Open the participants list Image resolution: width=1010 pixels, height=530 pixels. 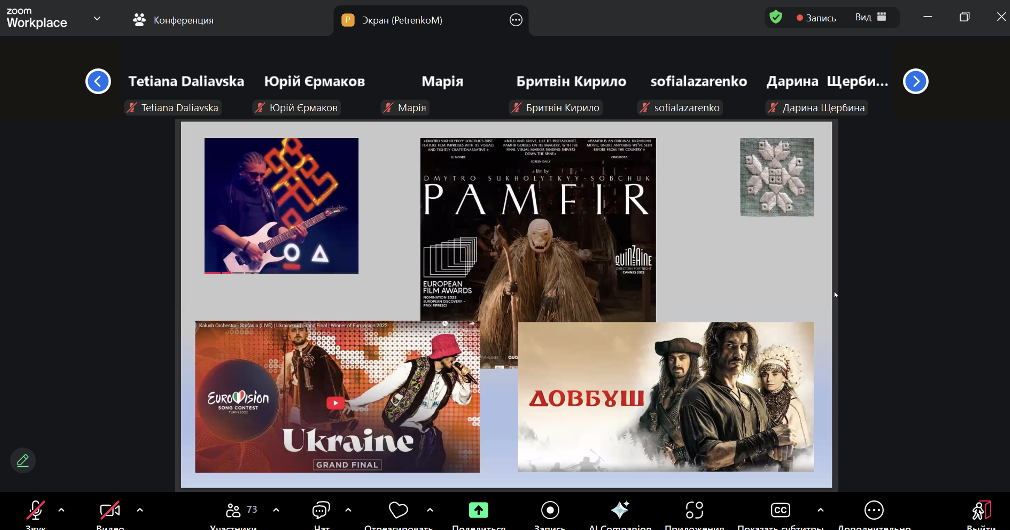point(236,511)
